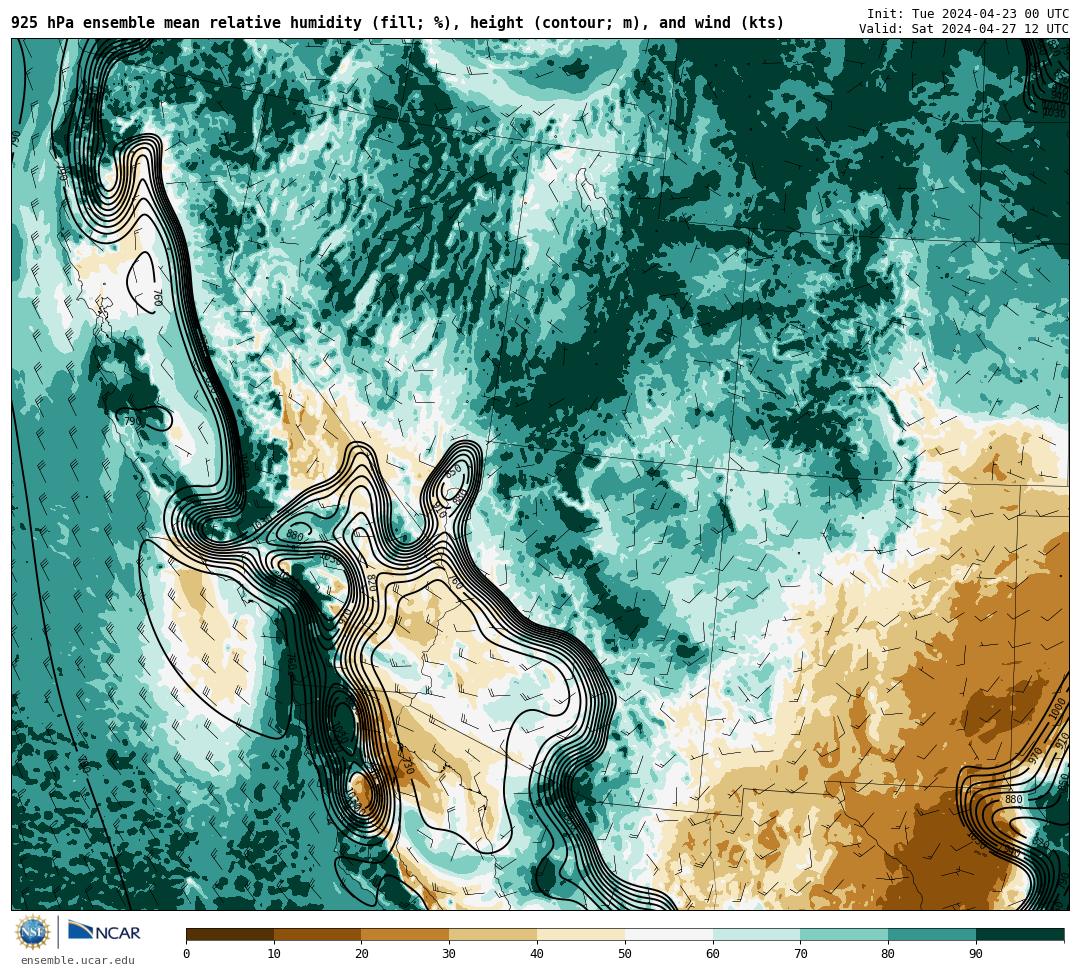The image size is (1080, 973).
Task: Click the Valid: Sat 2024-04-27 12 UTC text
Action: (964, 29)
